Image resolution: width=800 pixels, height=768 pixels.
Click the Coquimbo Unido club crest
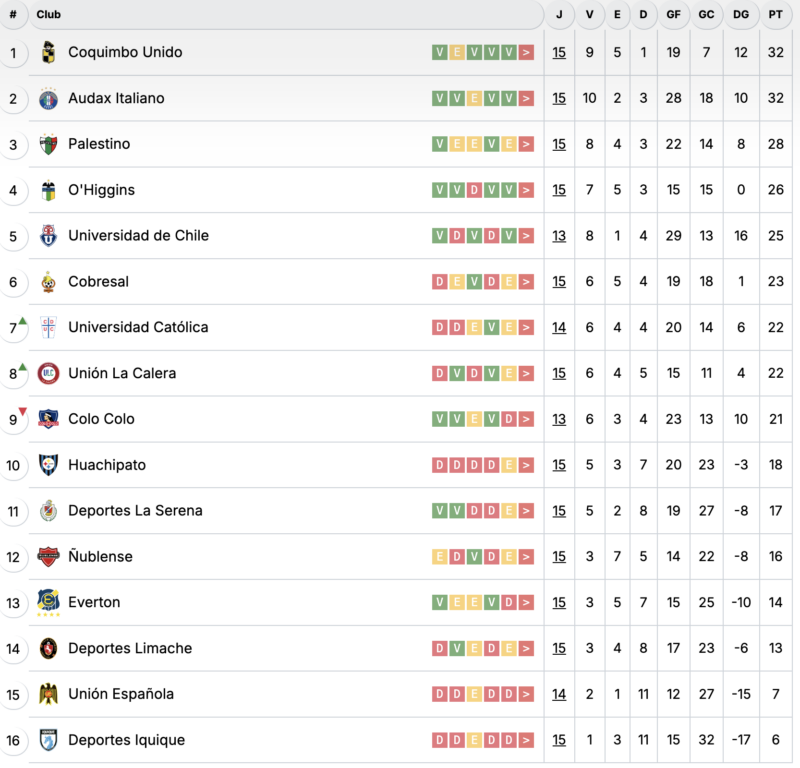point(48,52)
